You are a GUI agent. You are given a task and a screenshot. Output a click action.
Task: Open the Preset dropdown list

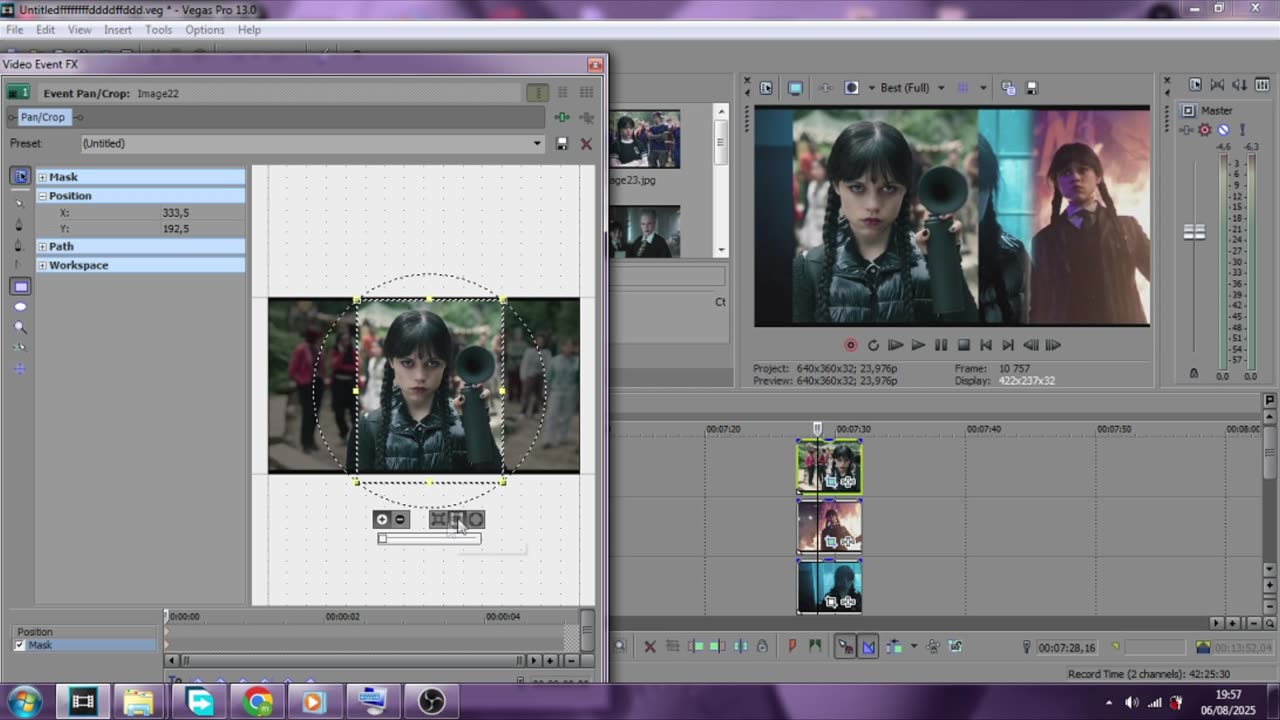(x=537, y=144)
